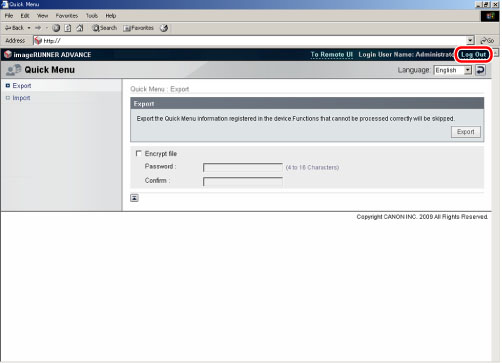Open browser Search toolbar button
This screenshot has width=502, height=363.
click(104, 28)
